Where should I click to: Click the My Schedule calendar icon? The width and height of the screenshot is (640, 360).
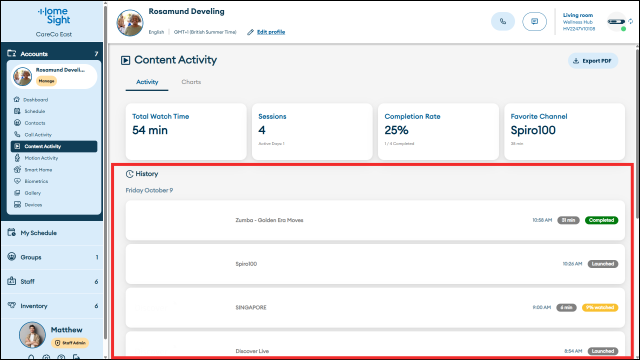[11, 233]
